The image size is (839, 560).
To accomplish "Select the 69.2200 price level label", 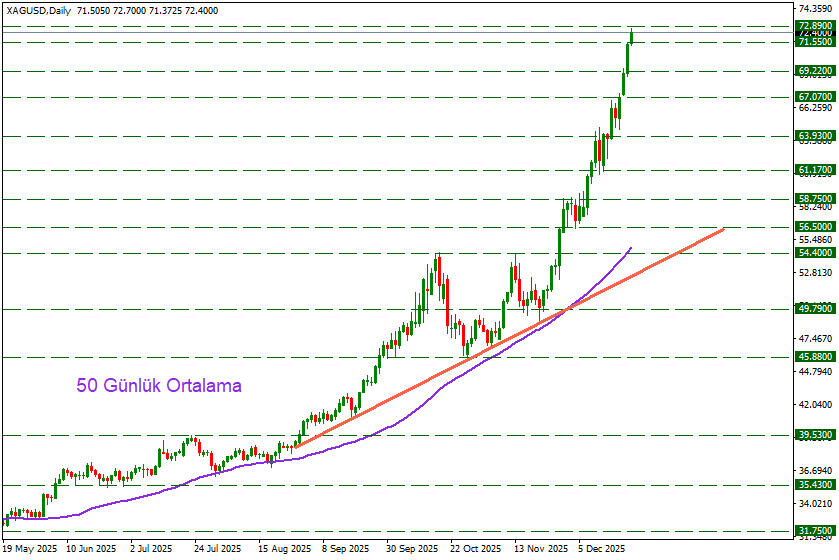I will 815,71.
